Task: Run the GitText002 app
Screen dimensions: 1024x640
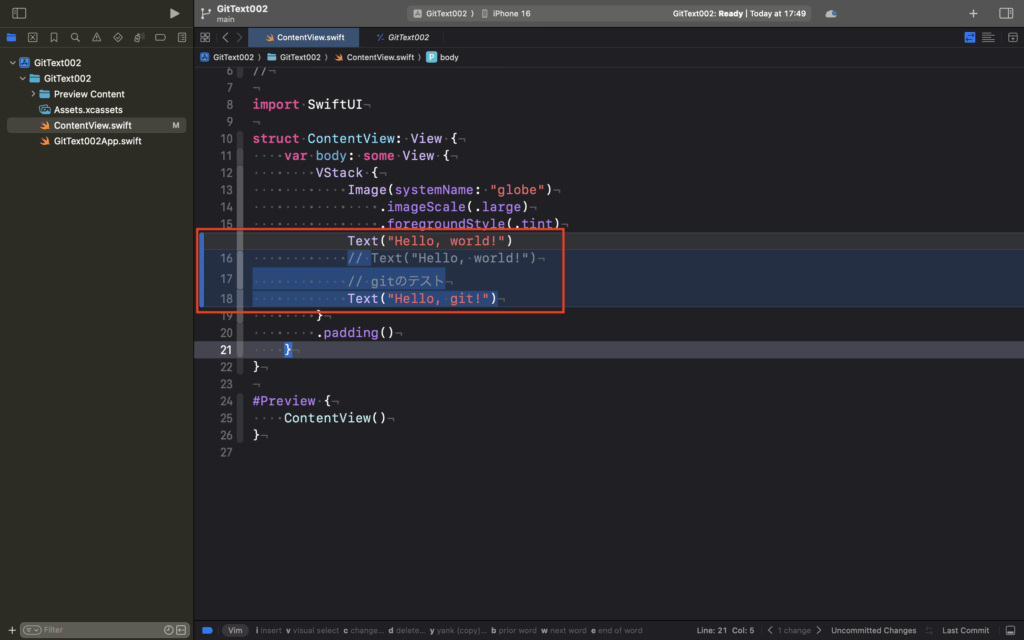Action: pos(174,13)
